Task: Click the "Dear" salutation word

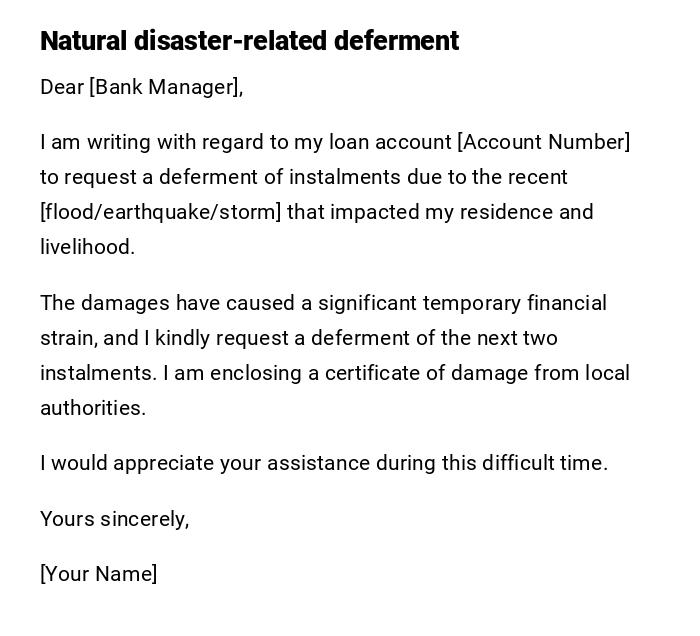Action: [62, 87]
